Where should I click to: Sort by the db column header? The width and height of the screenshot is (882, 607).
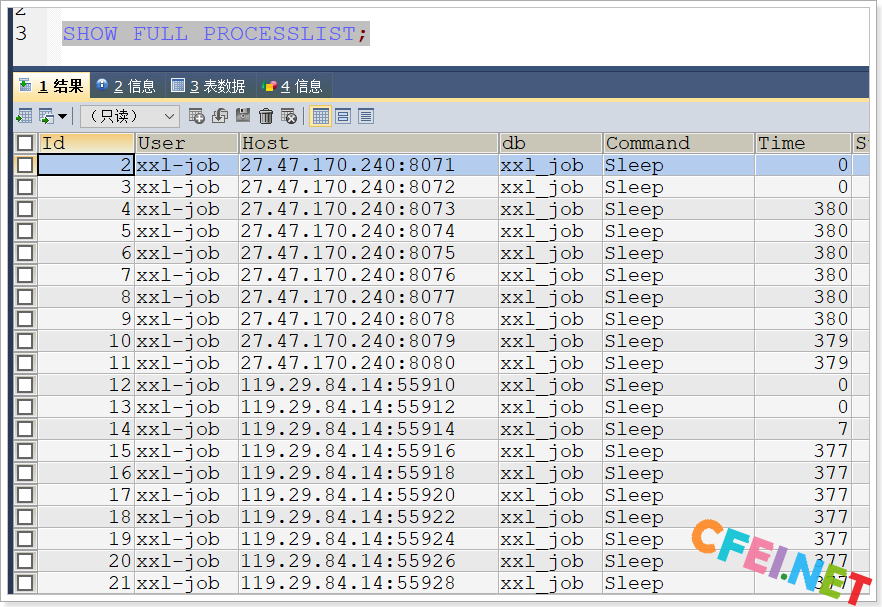coord(550,143)
